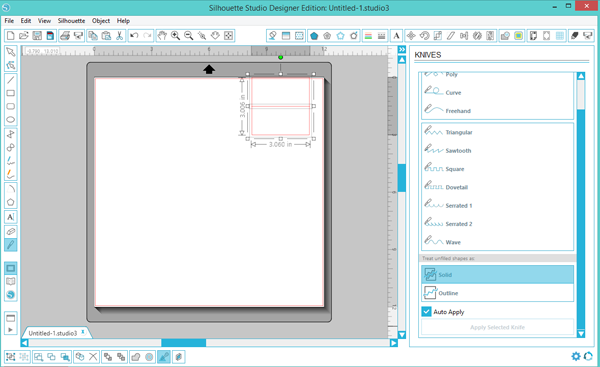Viewport: 600px width, 367px height.
Task: Open the File menu
Action: [9, 21]
